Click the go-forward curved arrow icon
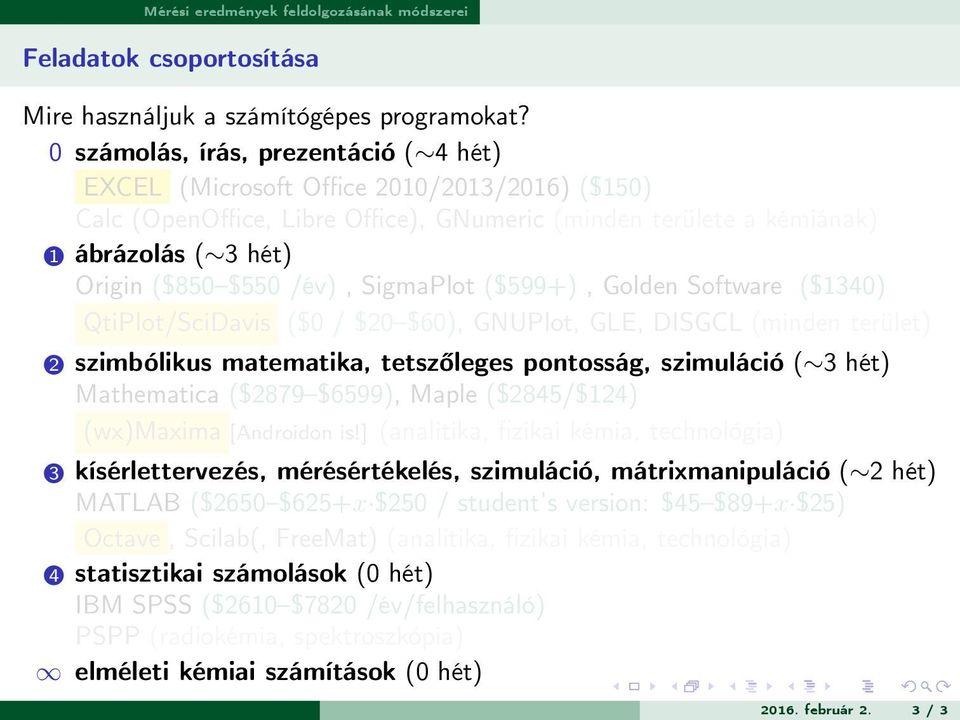960x720 pixels. [x=943, y=686]
